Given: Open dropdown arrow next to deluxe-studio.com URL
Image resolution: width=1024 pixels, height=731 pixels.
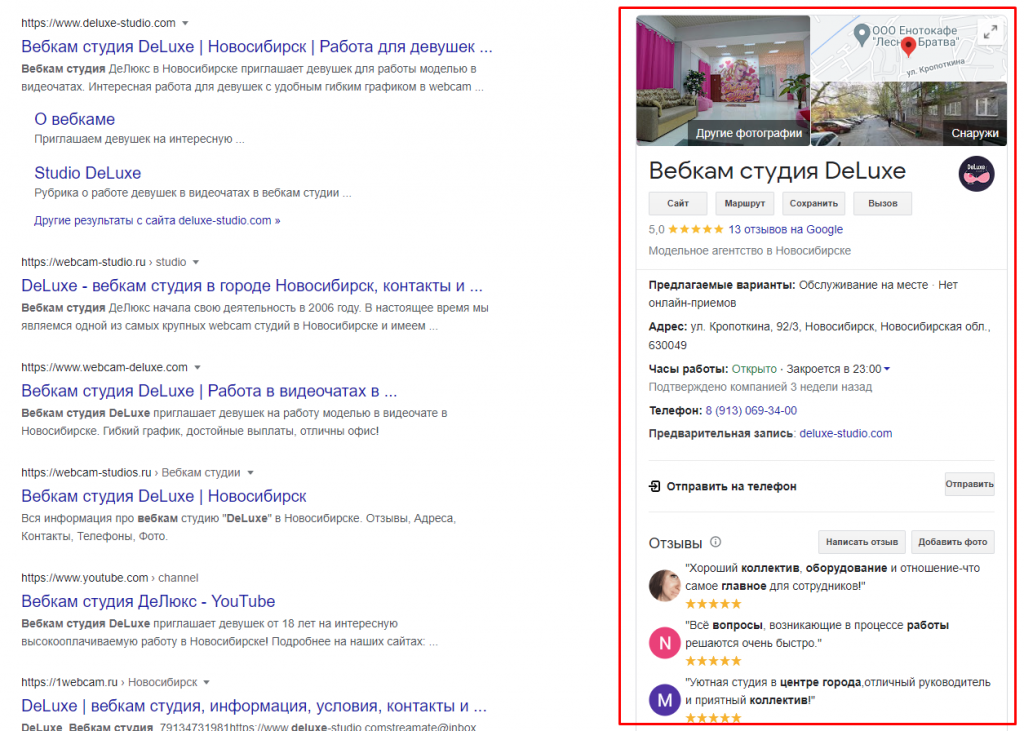Looking at the screenshot, I should pyautogui.click(x=185, y=23).
